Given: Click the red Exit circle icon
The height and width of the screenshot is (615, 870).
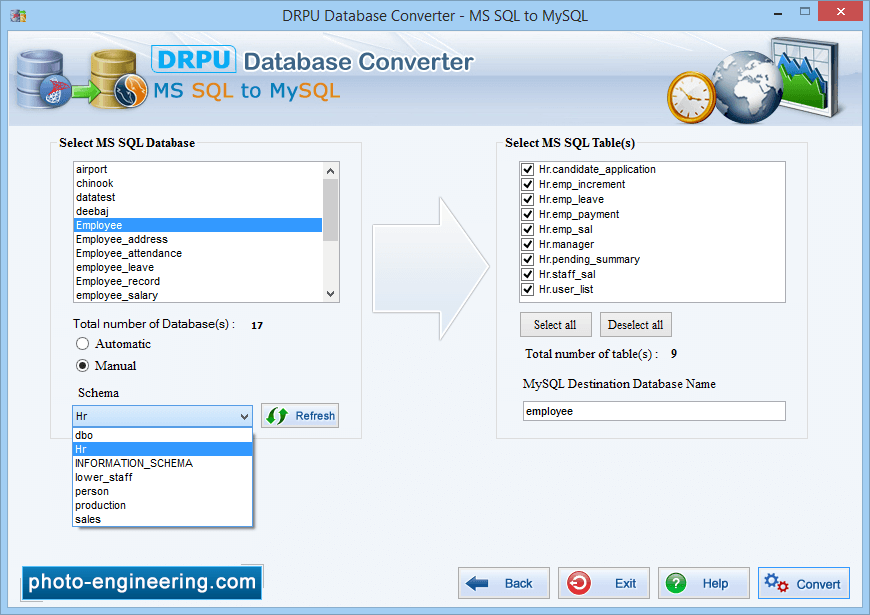Looking at the screenshot, I should [579, 583].
